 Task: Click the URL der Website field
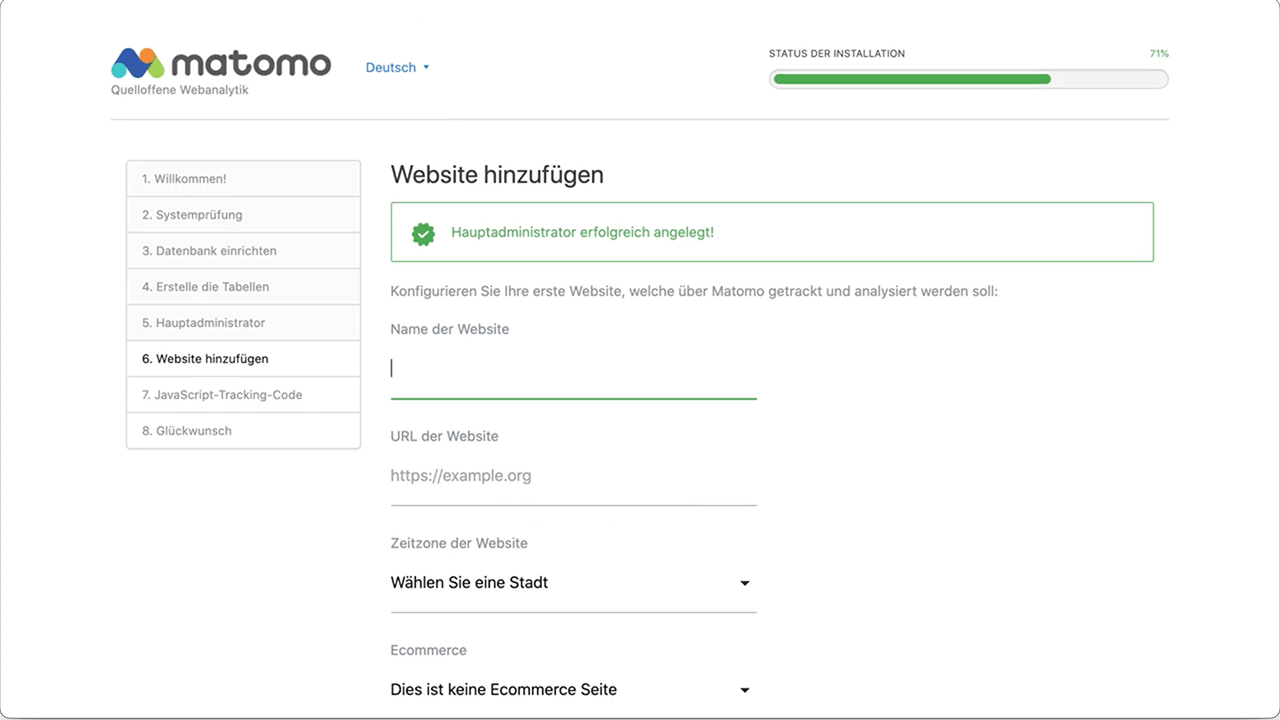click(572, 476)
